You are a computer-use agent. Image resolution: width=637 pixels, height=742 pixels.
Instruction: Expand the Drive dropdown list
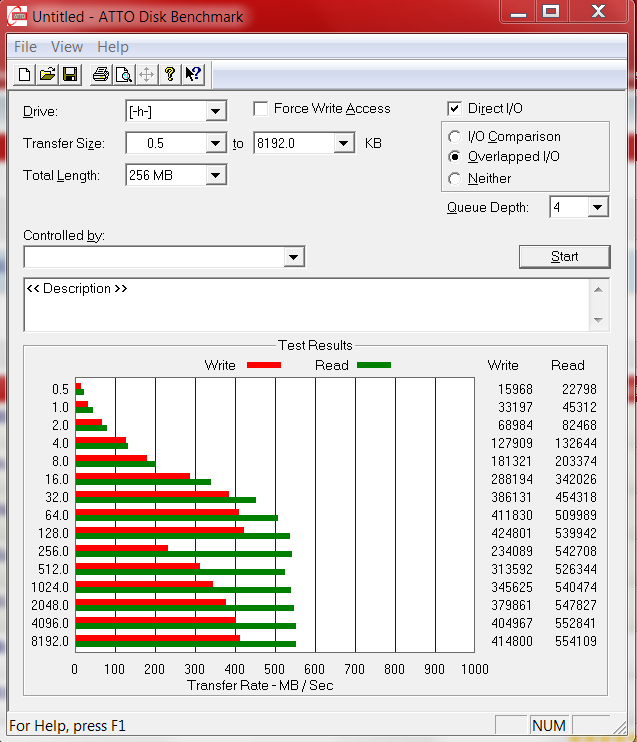[215, 112]
